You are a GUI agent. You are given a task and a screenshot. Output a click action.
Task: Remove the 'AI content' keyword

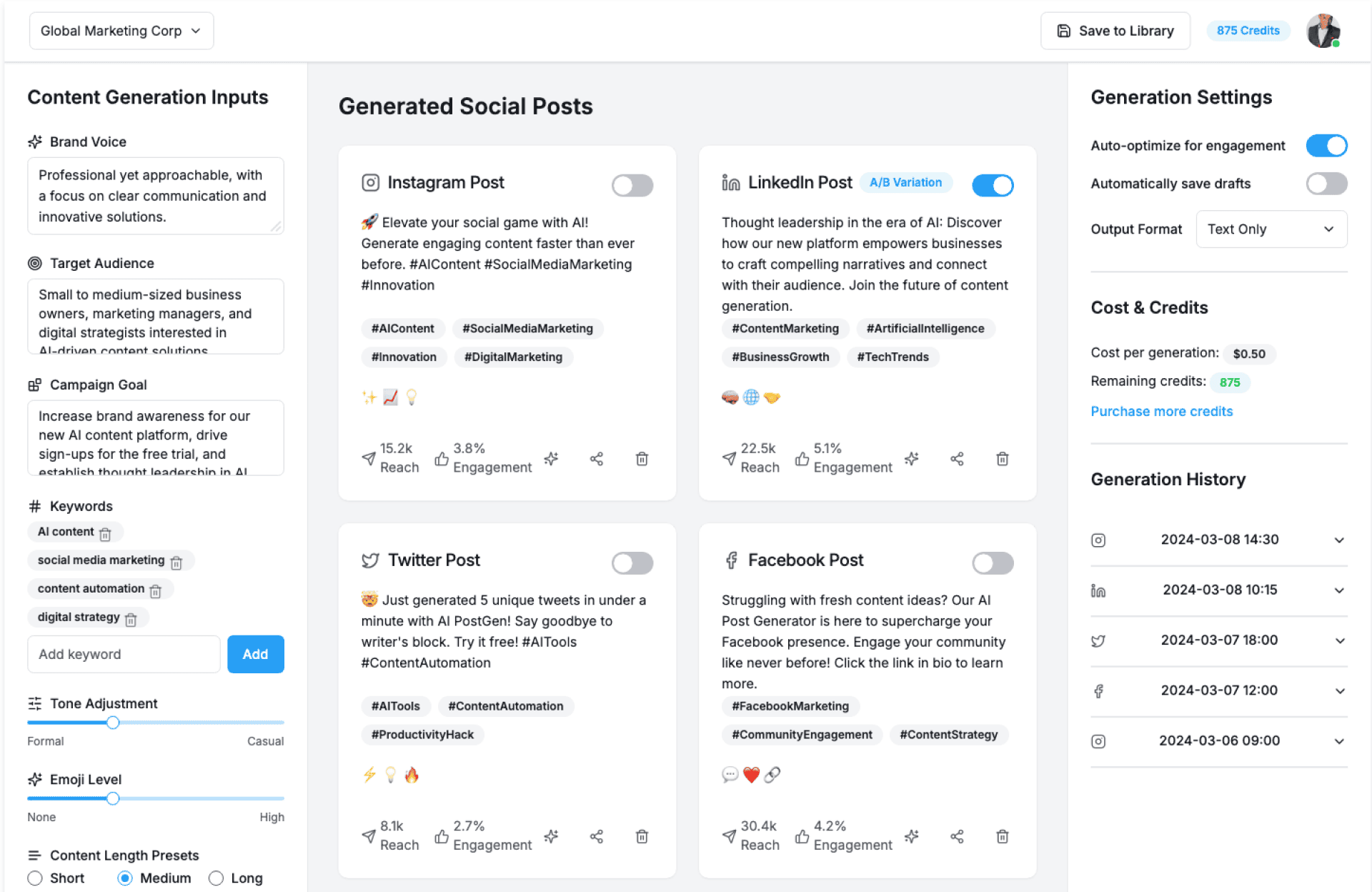(105, 533)
